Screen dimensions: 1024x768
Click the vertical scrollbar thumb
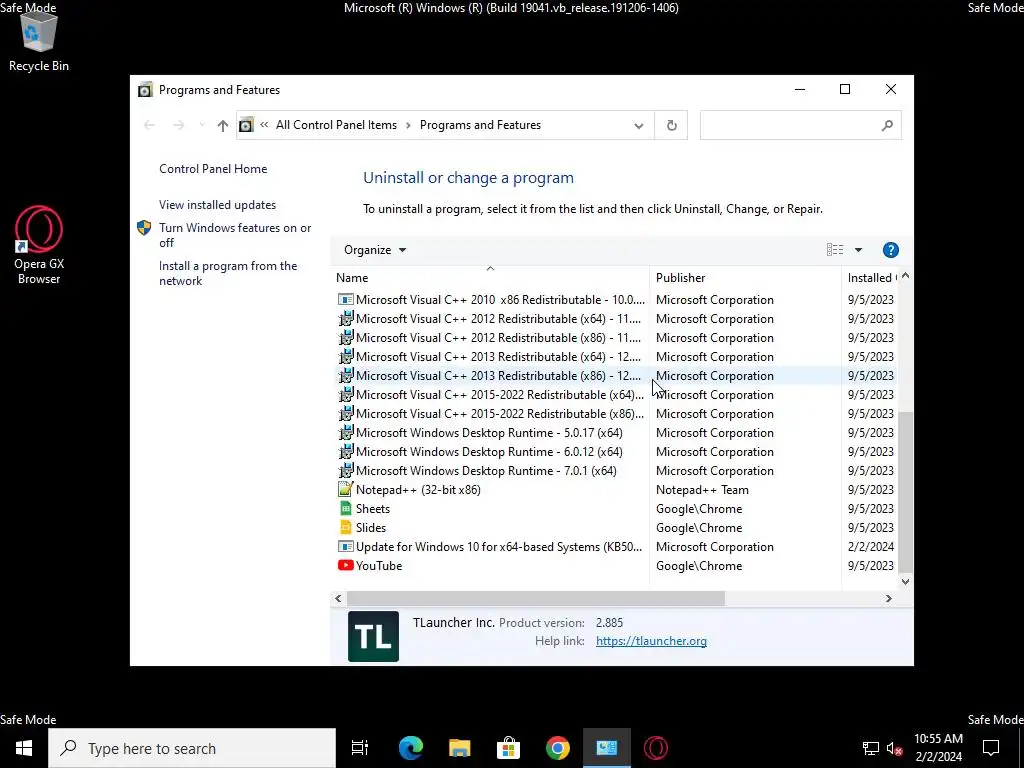pos(905,491)
